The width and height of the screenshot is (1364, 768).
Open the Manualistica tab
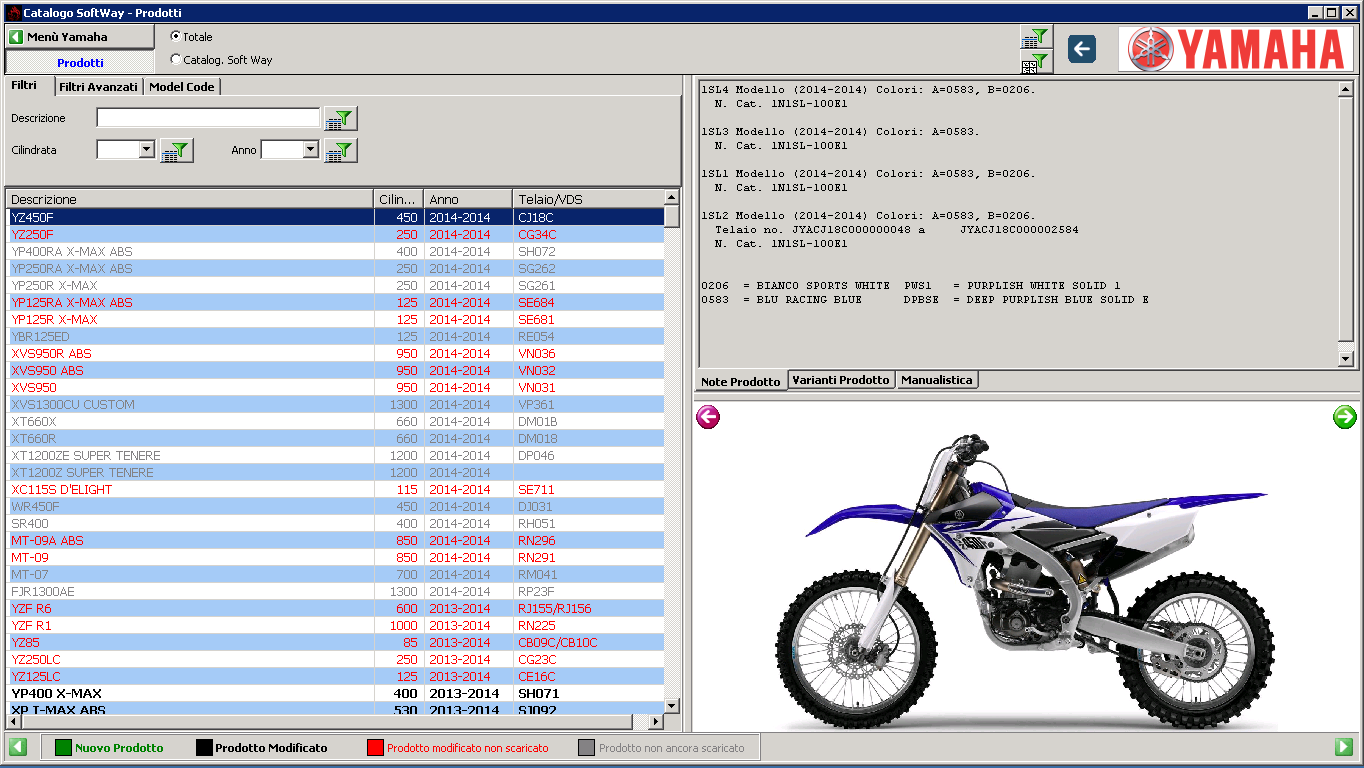tap(937, 380)
